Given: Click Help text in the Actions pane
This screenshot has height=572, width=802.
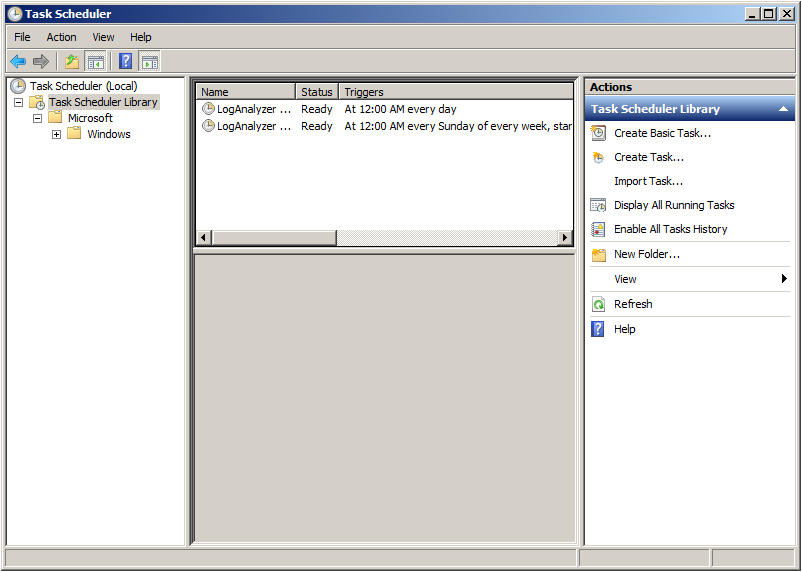Looking at the screenshot, I should coord(625,329).
